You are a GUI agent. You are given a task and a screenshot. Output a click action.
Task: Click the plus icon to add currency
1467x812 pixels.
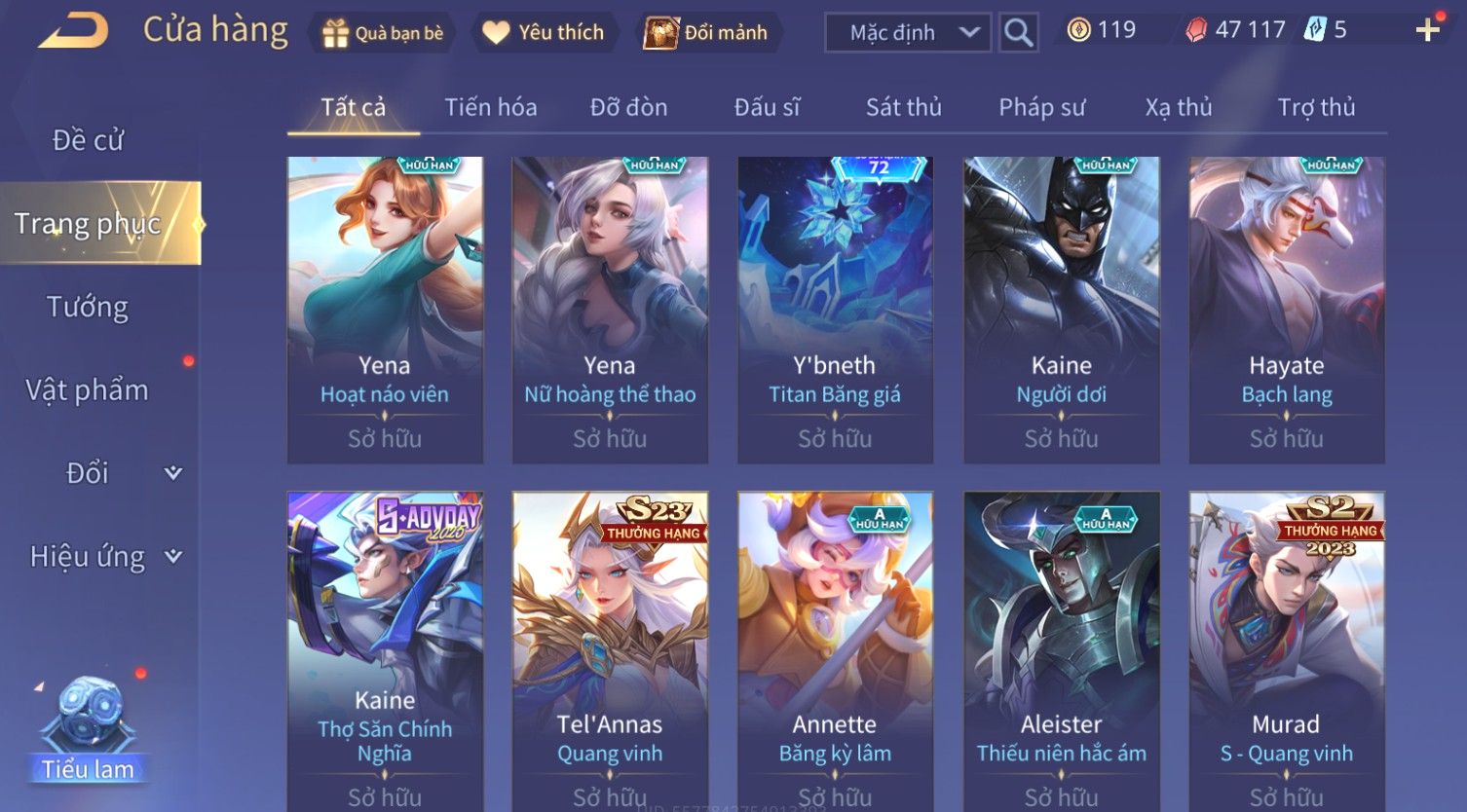[x=1428, y=30]
